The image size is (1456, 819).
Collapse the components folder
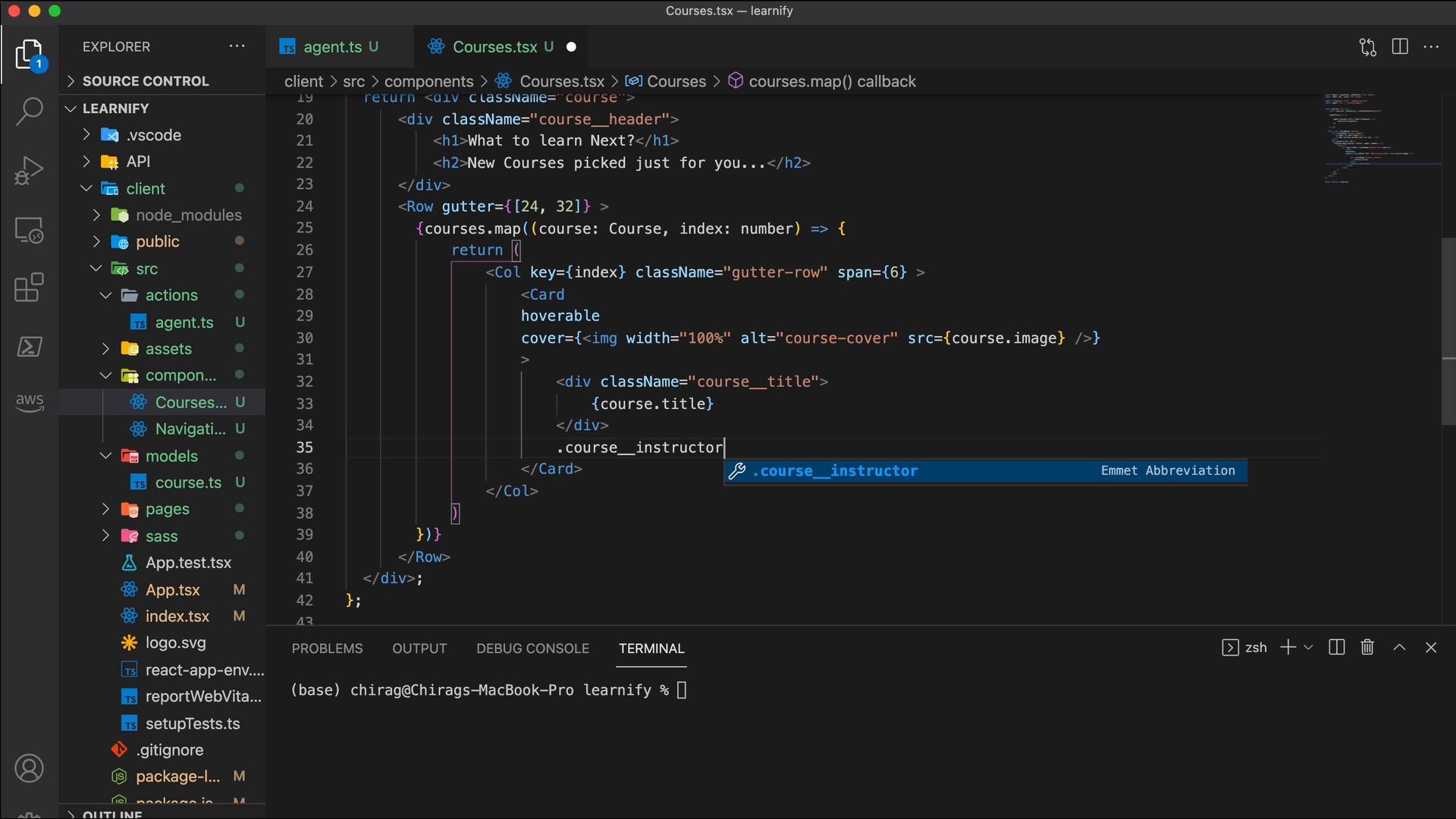162,375
